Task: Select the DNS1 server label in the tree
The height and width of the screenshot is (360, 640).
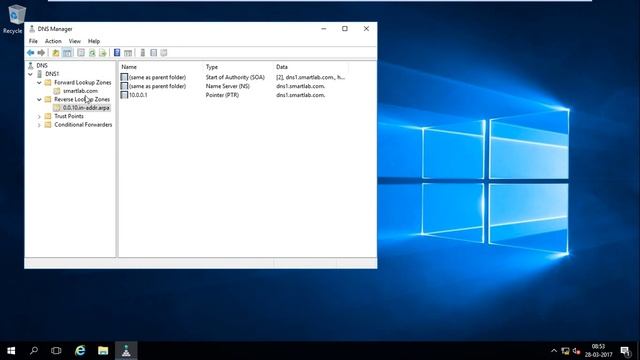Action: [x=52, y=74]
